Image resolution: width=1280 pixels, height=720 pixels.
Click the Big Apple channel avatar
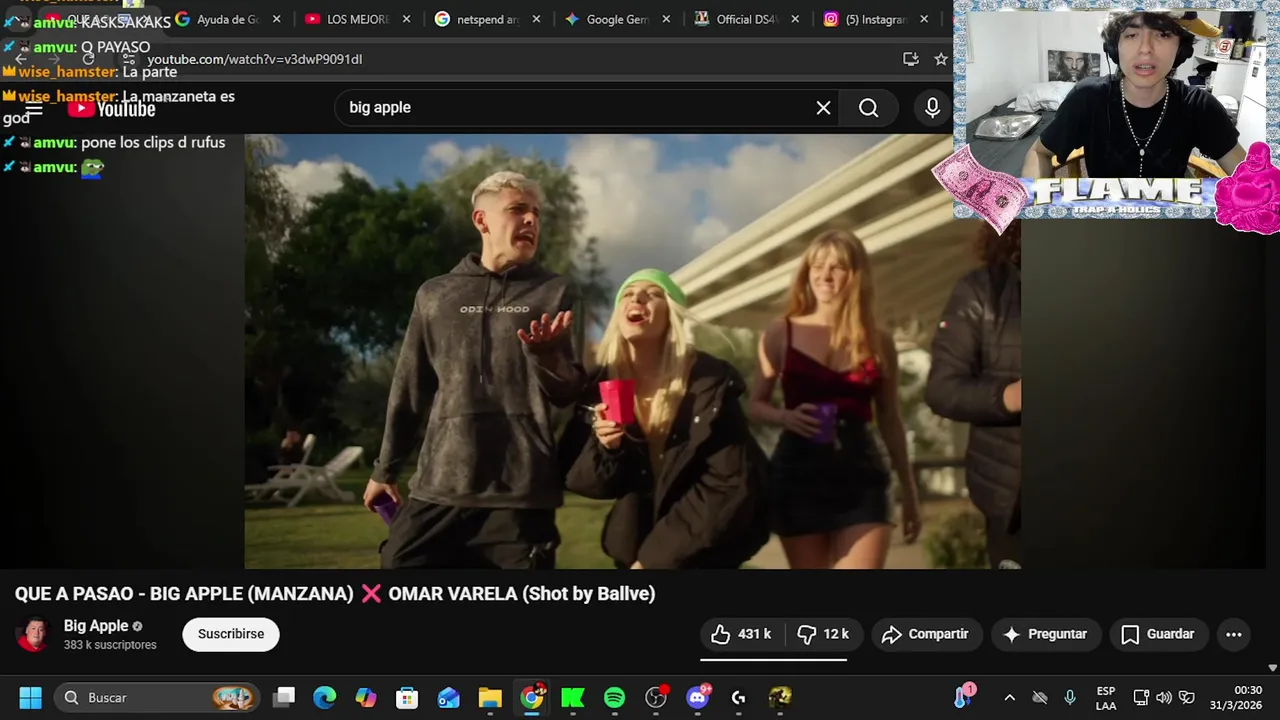click(x=32, y=634)
